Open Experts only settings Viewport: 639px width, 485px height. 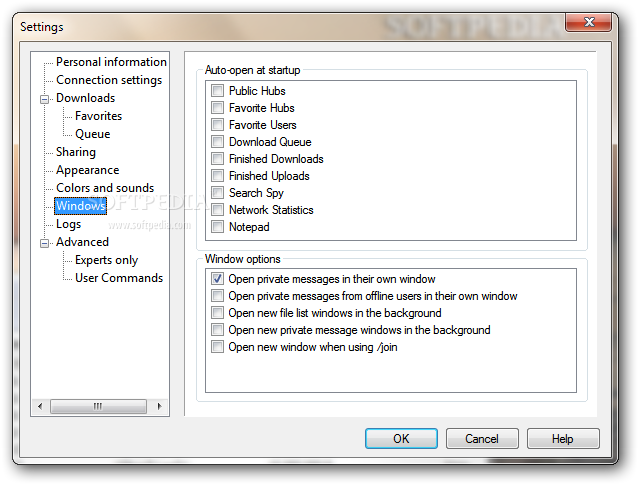pyautogui.click(x=106, y=260)
